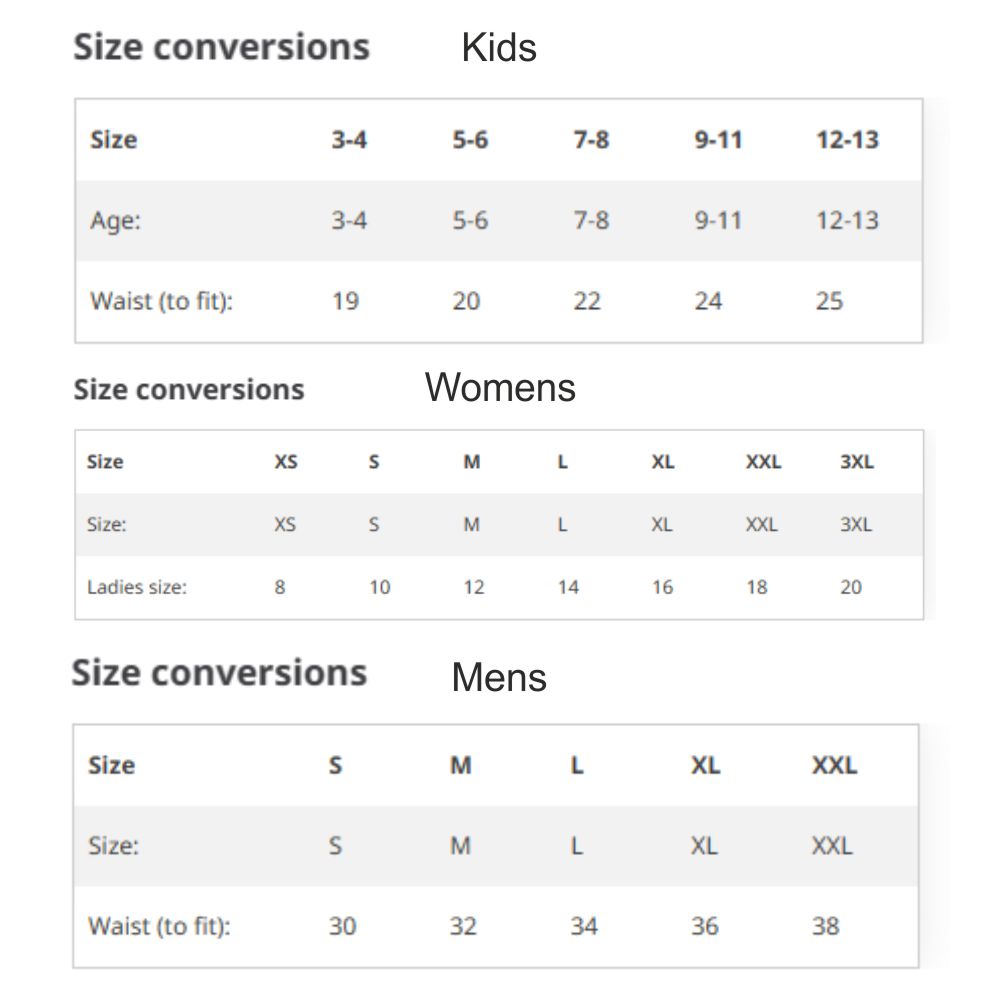Click mens waist value 38

[x=825, y=926]
